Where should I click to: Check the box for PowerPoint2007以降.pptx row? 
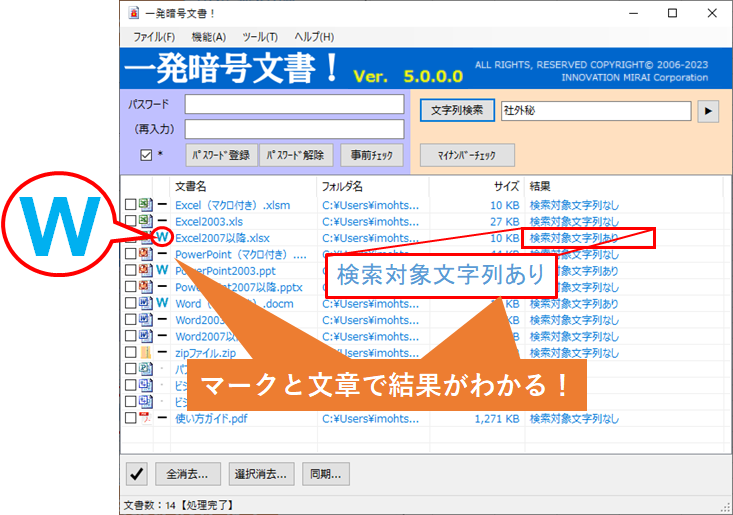(x=130, y=286)
